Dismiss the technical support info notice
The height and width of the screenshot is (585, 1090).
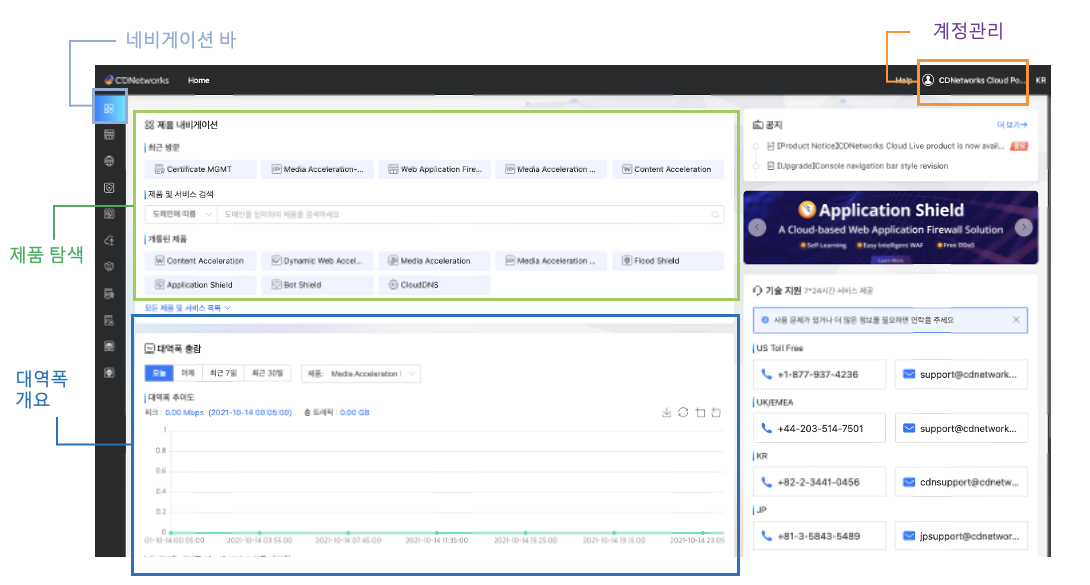pyautogui.click(x=1016, y=320)
